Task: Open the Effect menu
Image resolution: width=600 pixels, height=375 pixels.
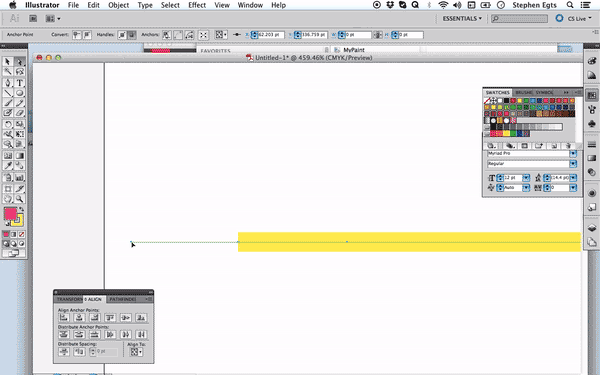Action: (x=197, y=5)
